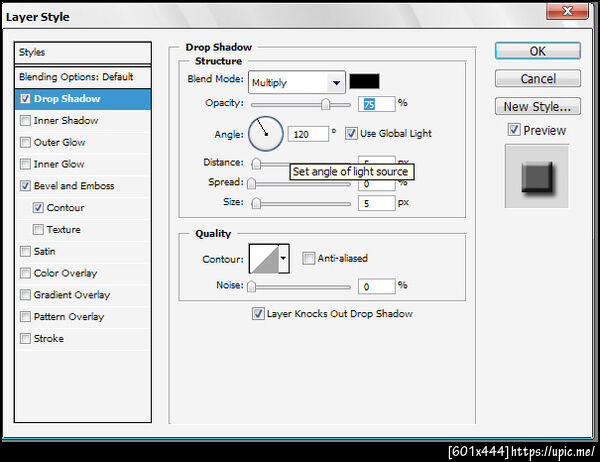
Task: Enable the Satin checkbox
Action: click(x=25, y=251)
